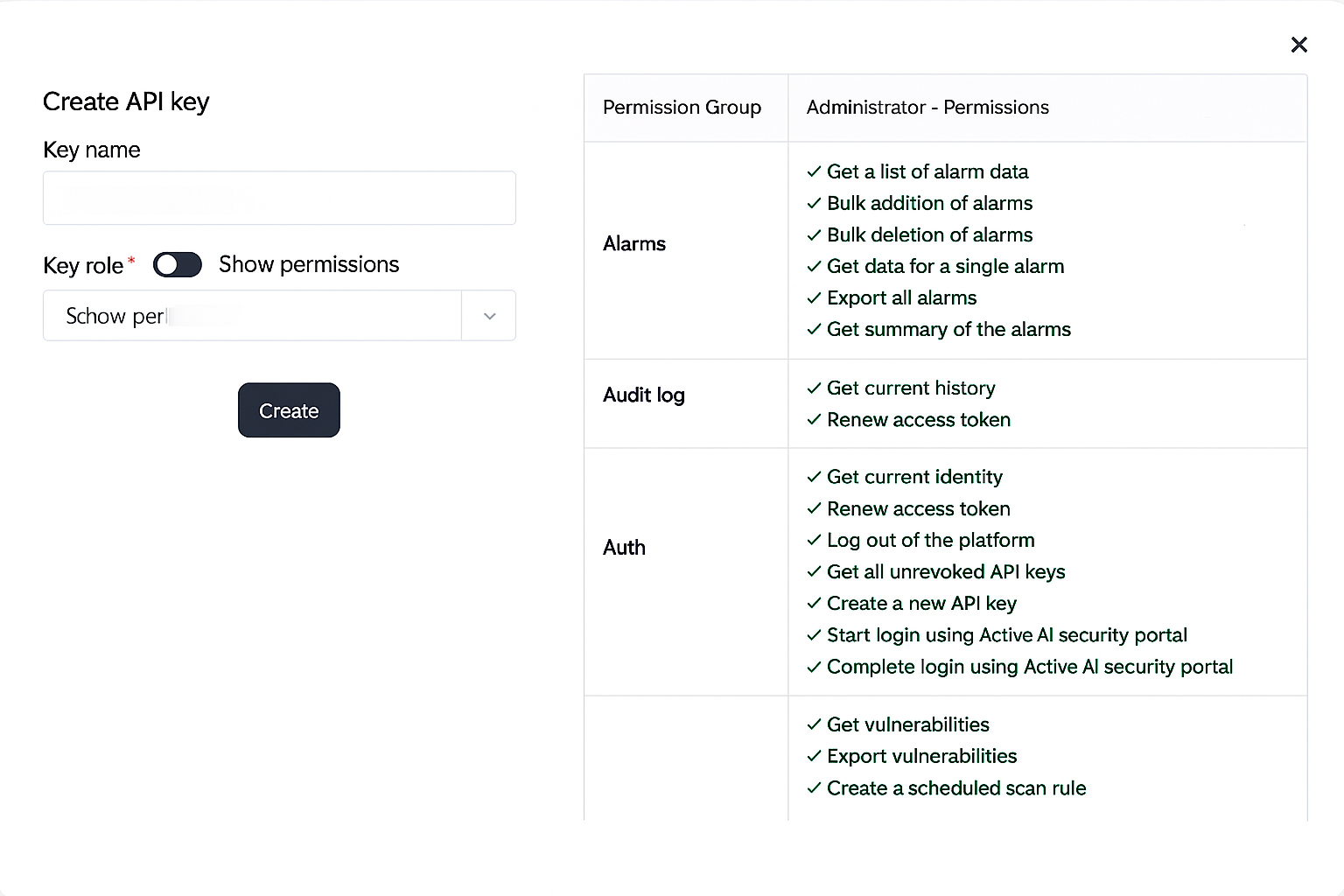
Task: Click checkmark beside Get a list of alarm data
Action: click(814, 171)
